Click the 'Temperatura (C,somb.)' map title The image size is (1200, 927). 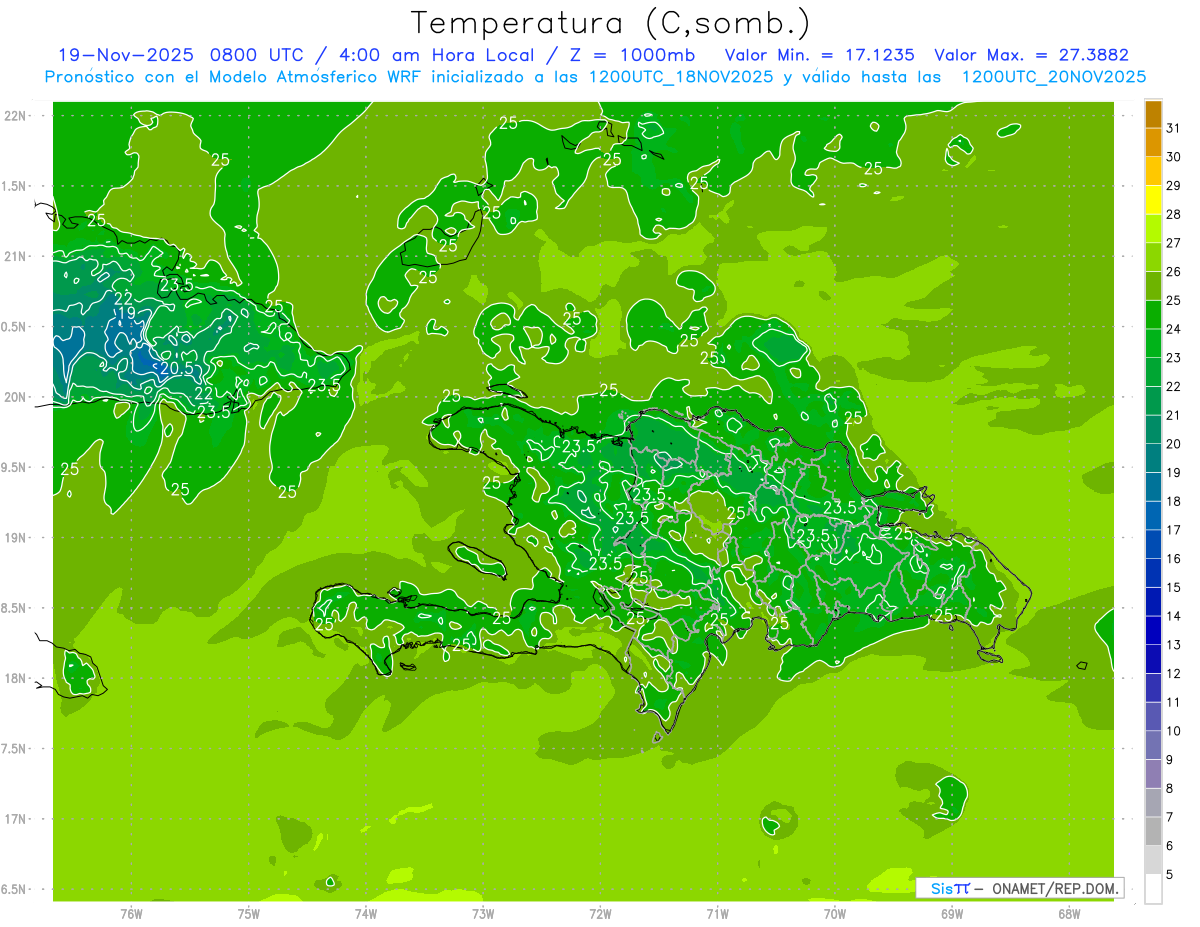[610, 23]
